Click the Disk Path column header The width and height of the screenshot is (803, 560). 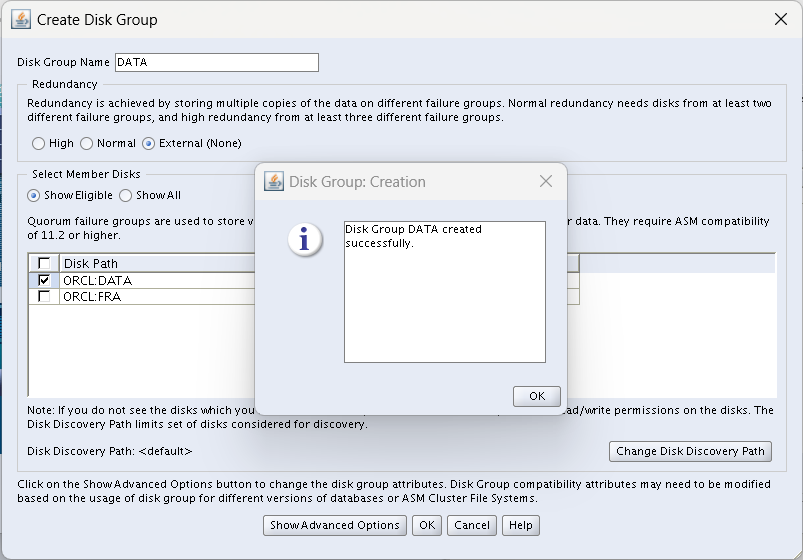tap(157, 263)
